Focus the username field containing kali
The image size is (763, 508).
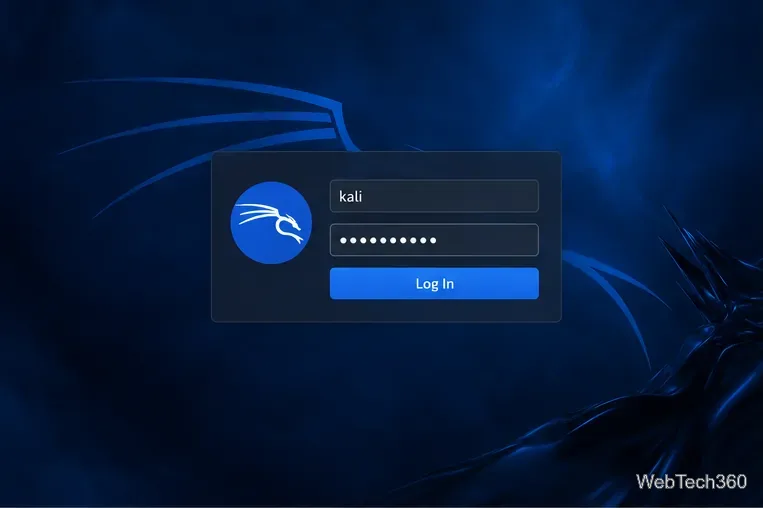(x=434, y=196)
